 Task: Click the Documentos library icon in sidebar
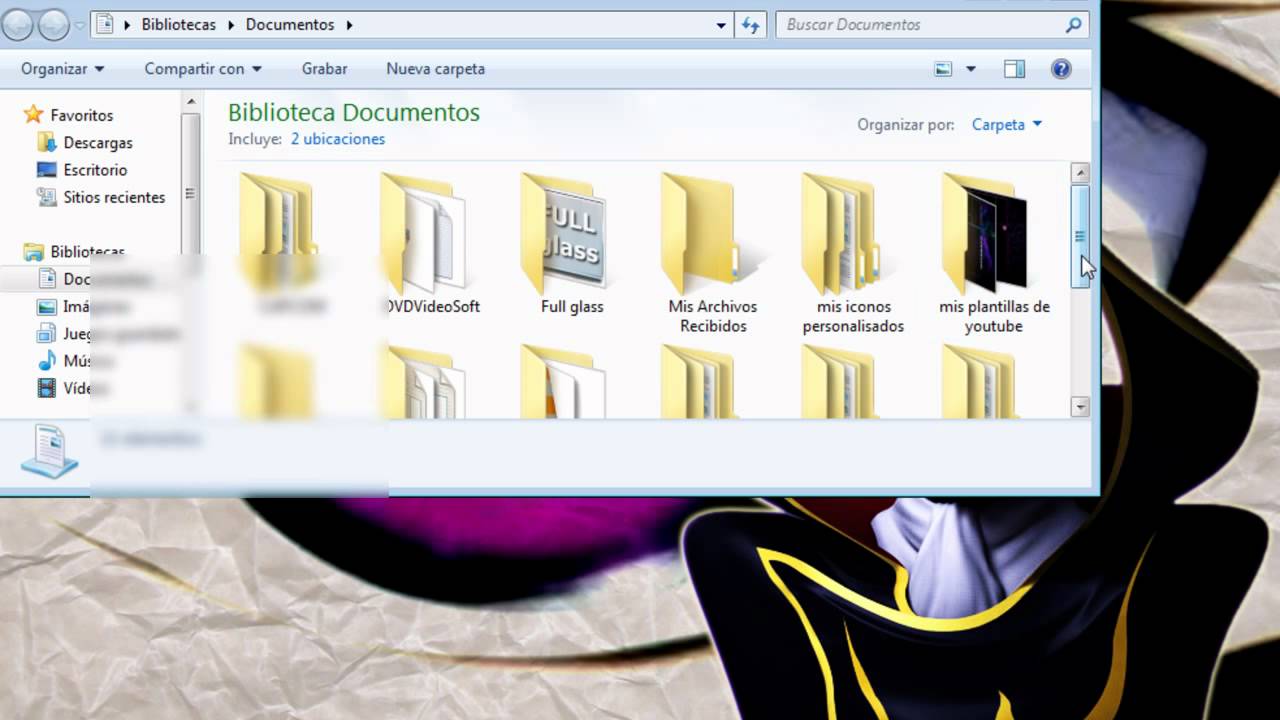coord(46,279)
